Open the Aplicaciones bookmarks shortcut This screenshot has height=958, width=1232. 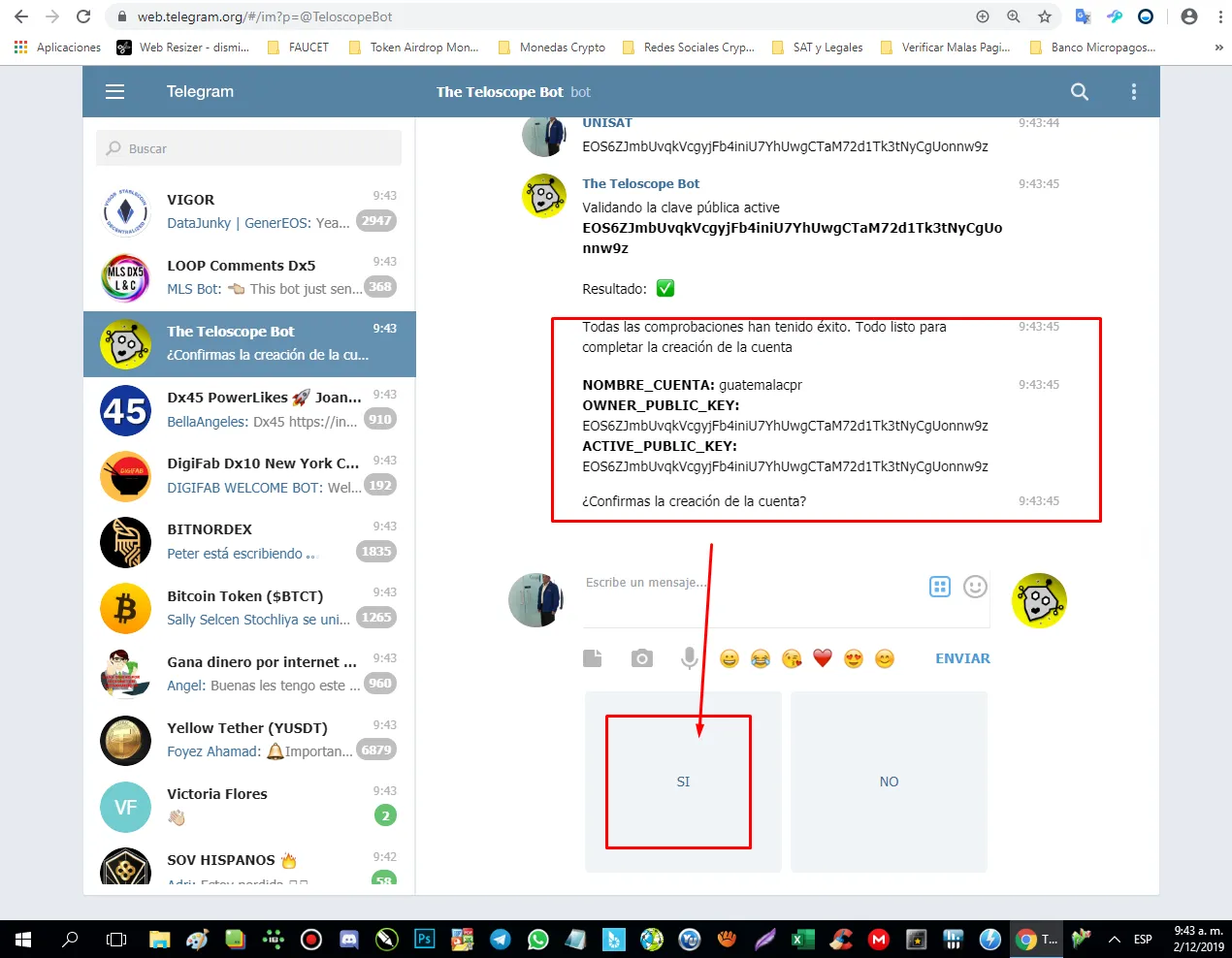[57, 47]
